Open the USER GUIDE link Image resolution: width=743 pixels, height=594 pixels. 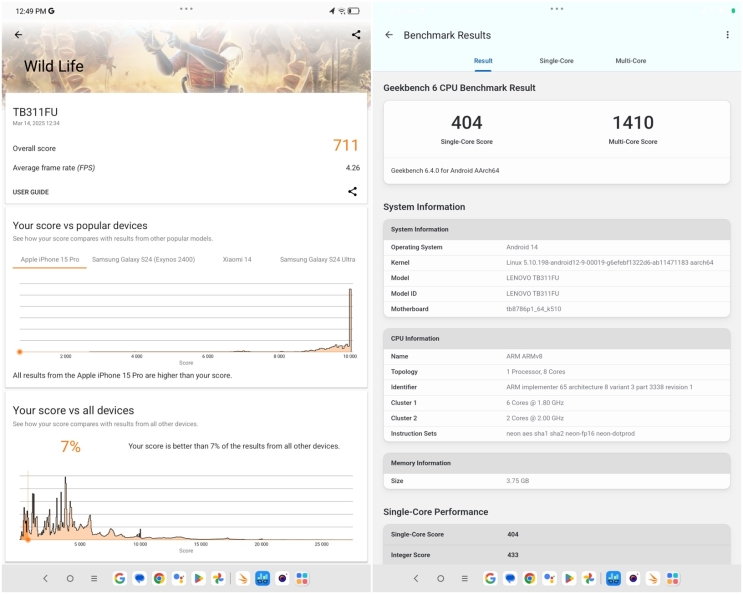[31, 192]
